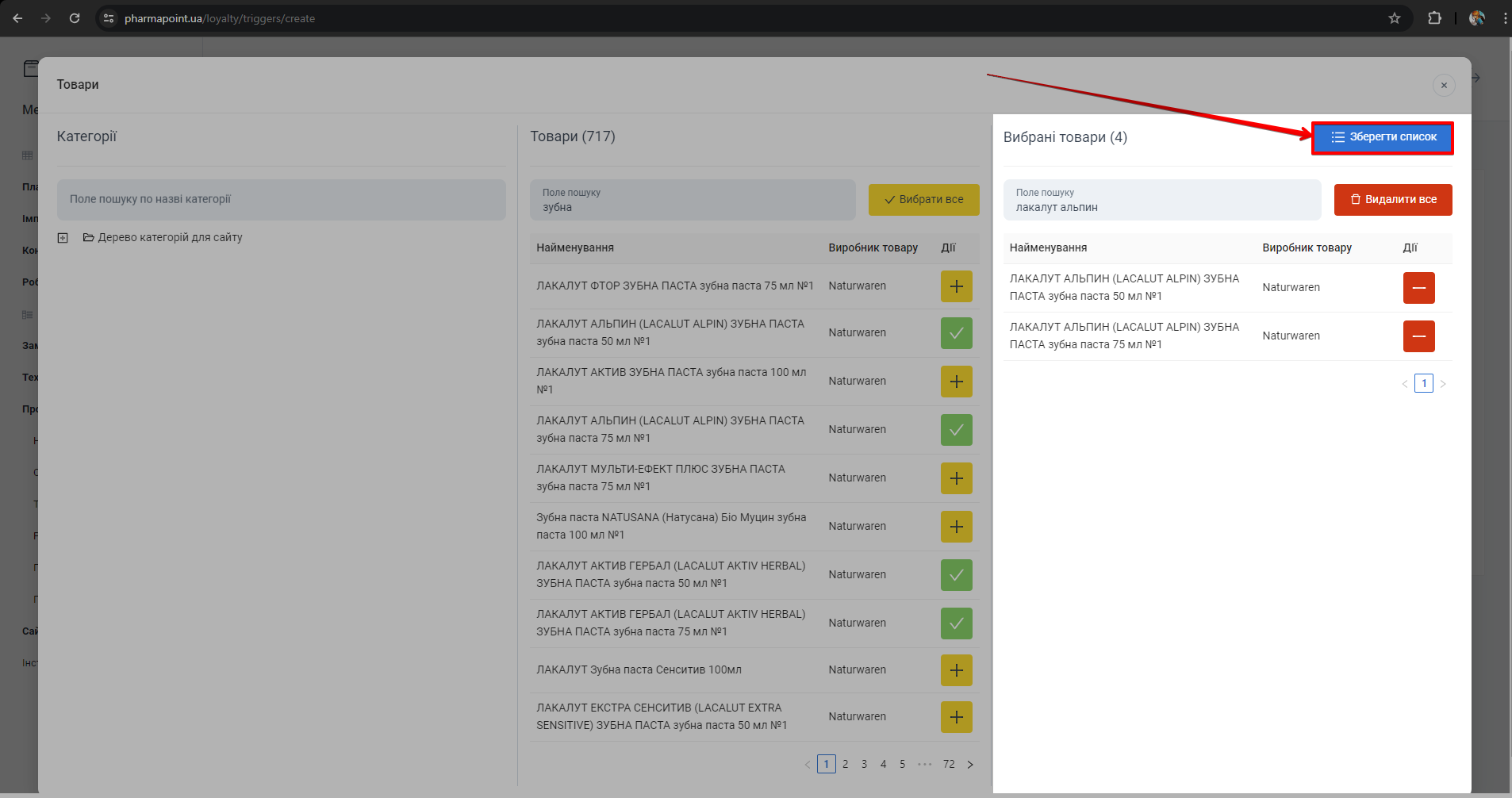Add ЛАКАЛУТ МУЛЬТИ-ЕФЕКТ ПЛЮС with plus icon

coord(956,478)
